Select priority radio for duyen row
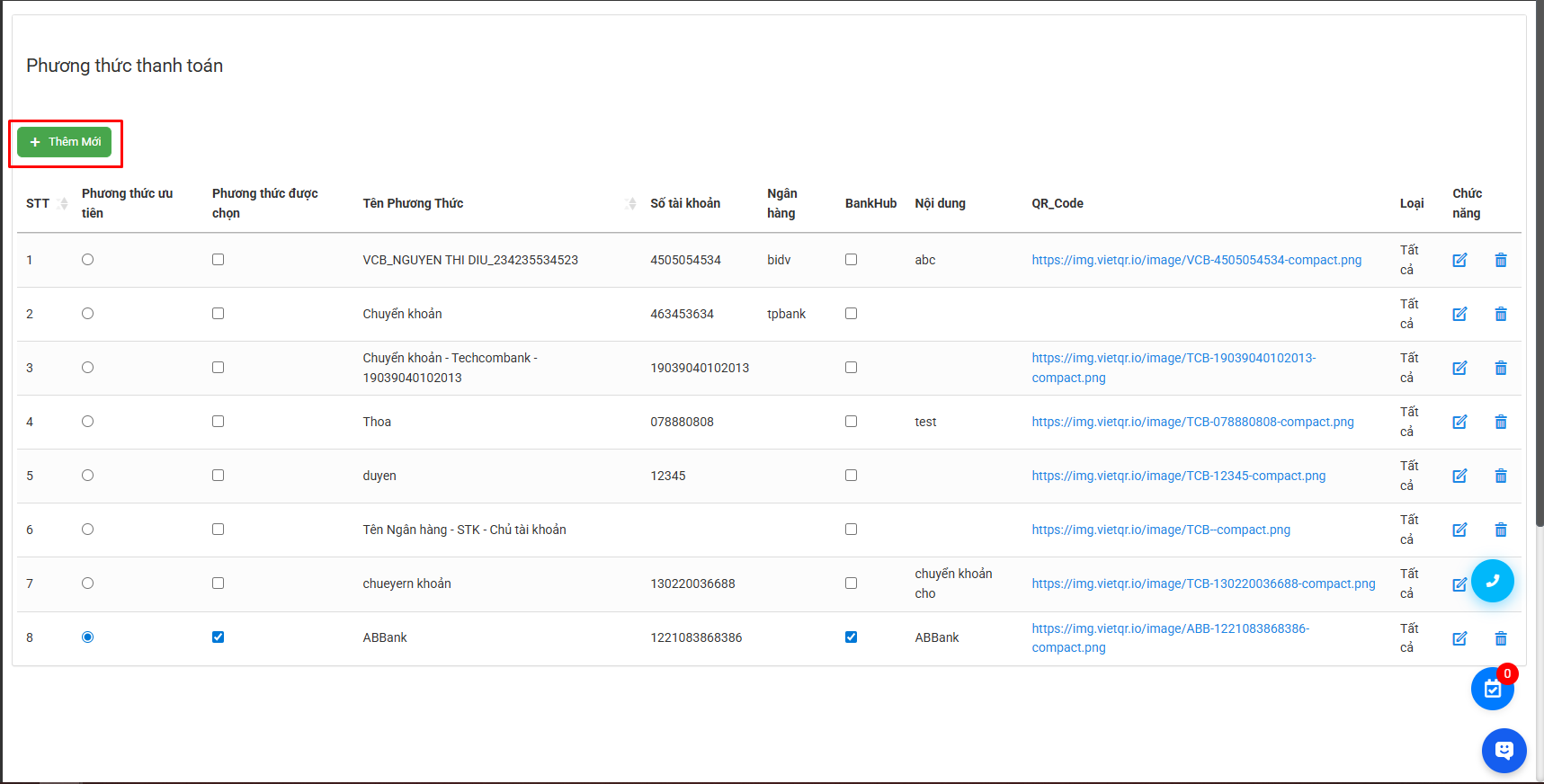The image size is (1544, 784). coord(87,476)
